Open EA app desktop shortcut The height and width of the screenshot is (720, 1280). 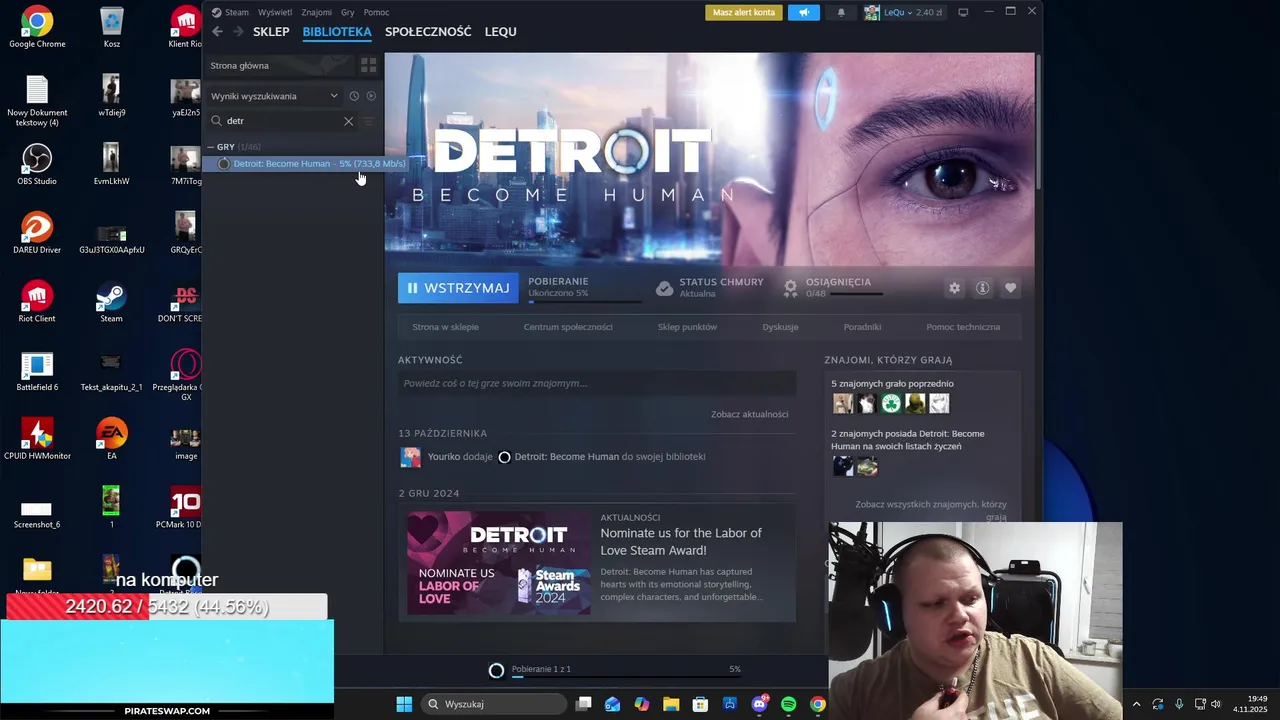pos(111,439)
